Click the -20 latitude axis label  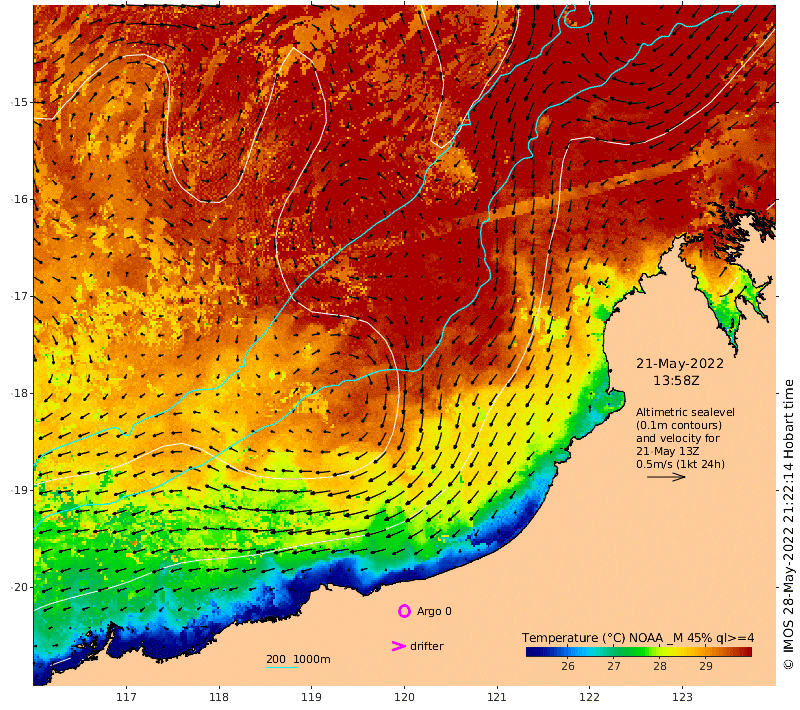20,587
